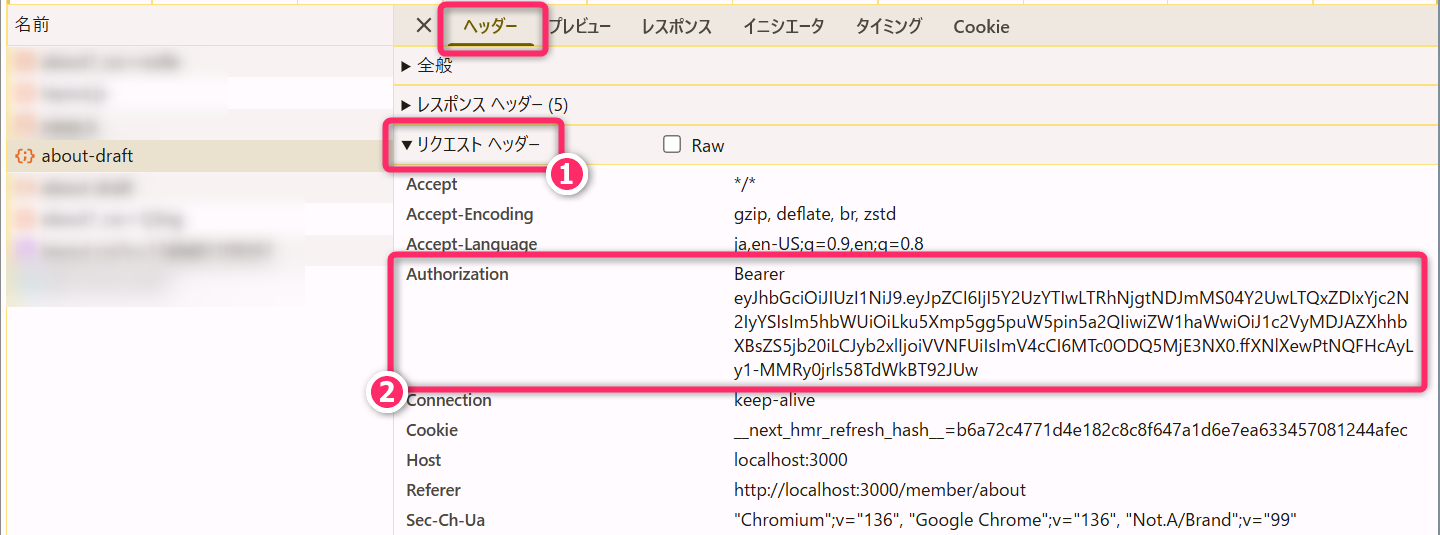Click the Referer URL value

(x=879, y=490)
